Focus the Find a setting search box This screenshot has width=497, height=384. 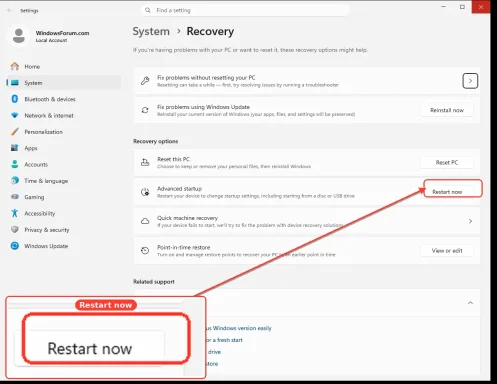pyautogui.click(x=245, y=10)
